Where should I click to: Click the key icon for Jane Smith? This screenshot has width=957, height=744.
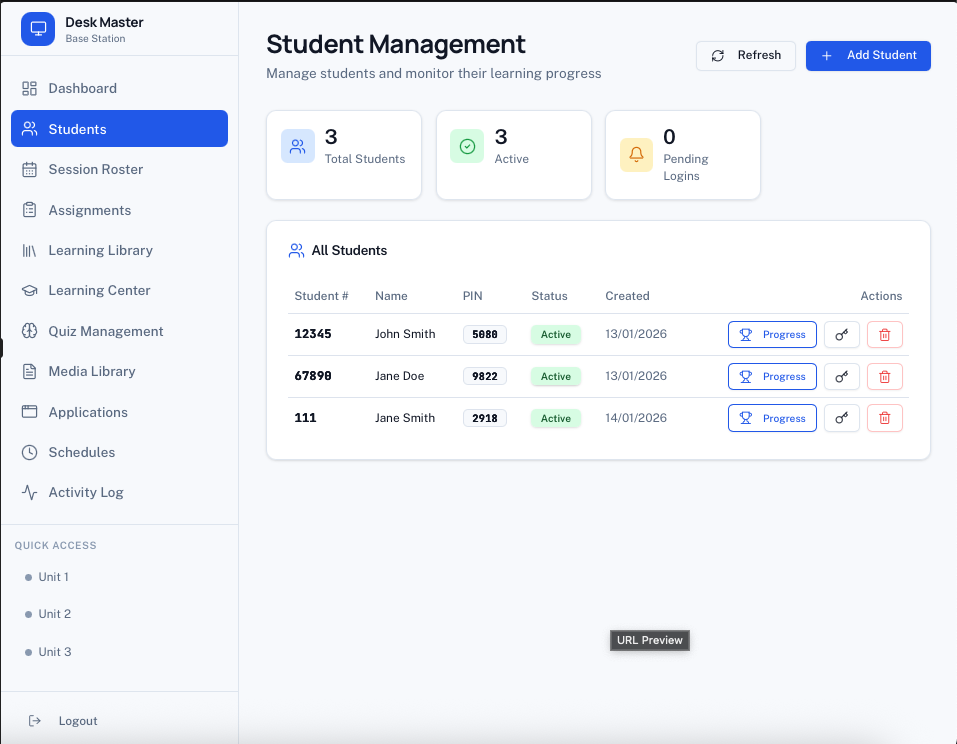841,418
